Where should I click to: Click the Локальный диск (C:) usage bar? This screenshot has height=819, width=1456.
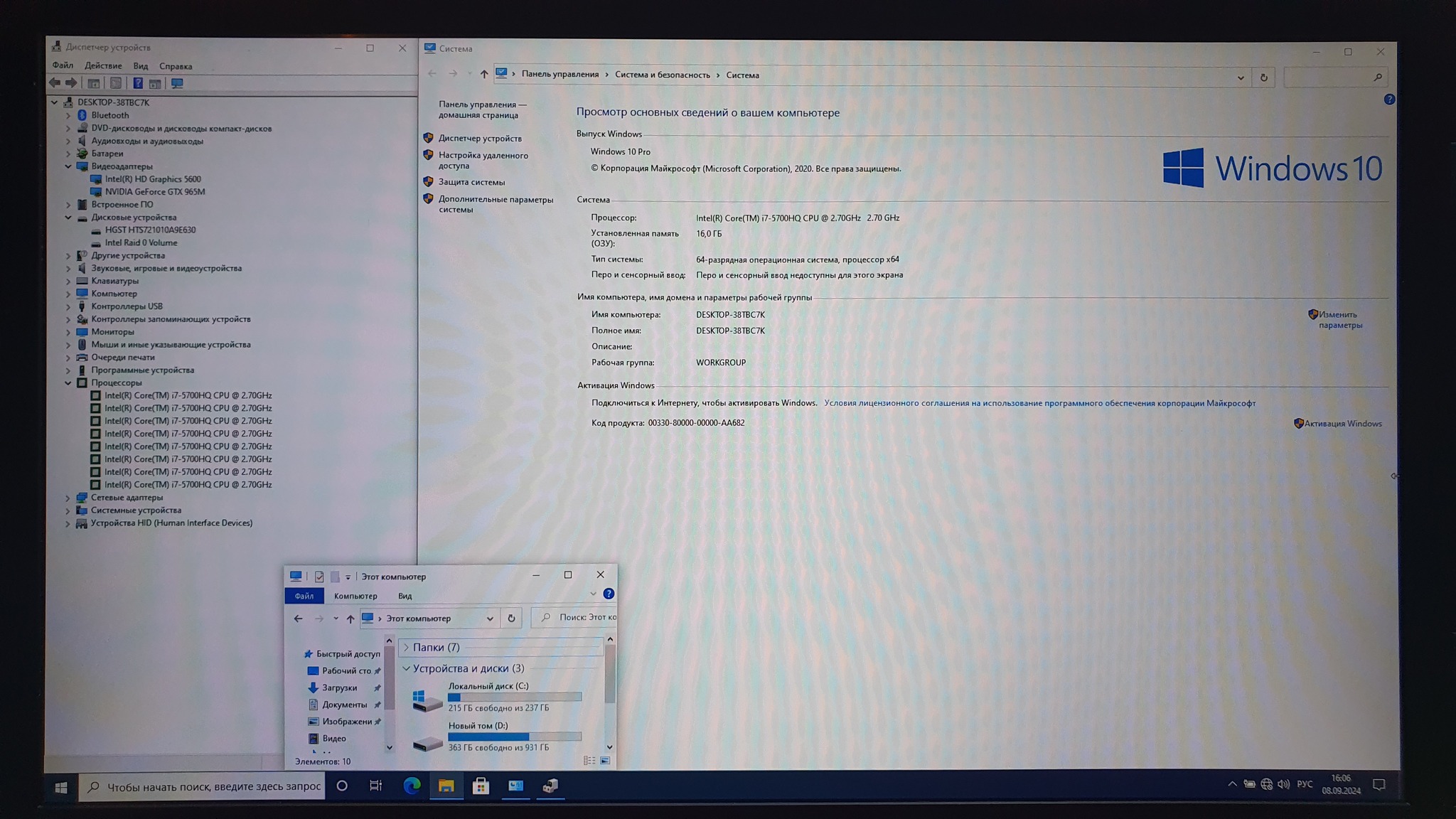point(515,697)
